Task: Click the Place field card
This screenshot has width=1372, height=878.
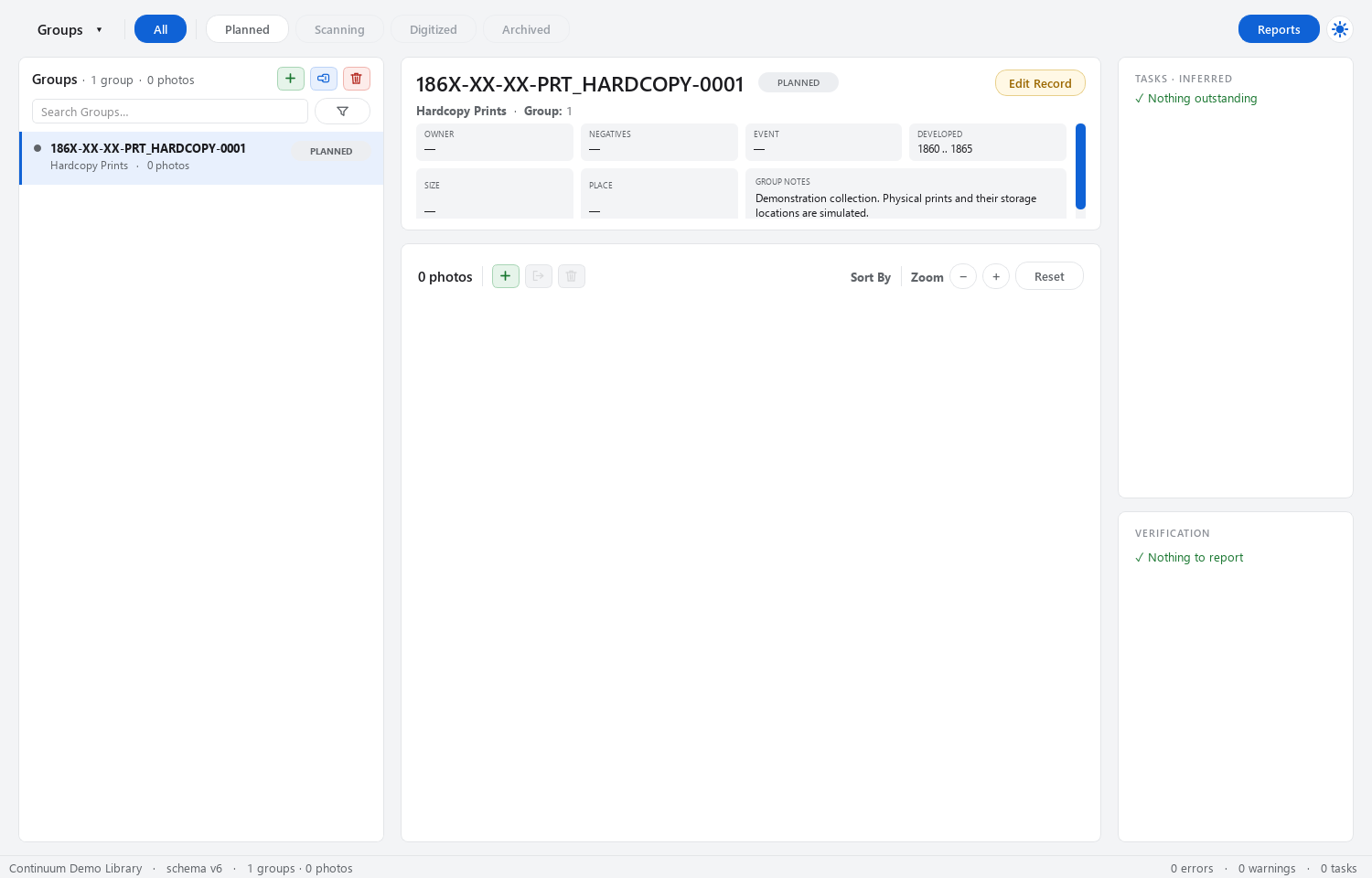Action: [659, 193]
